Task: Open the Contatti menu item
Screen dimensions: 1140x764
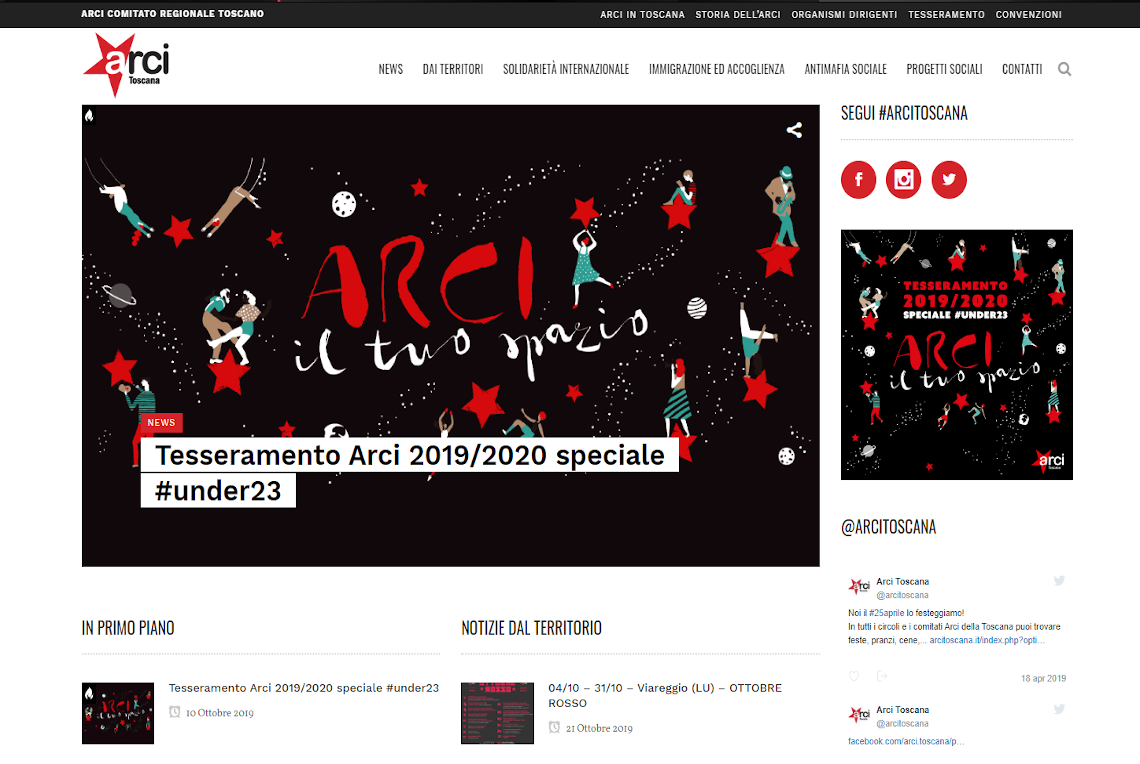Action: [x=1022, y=69]
